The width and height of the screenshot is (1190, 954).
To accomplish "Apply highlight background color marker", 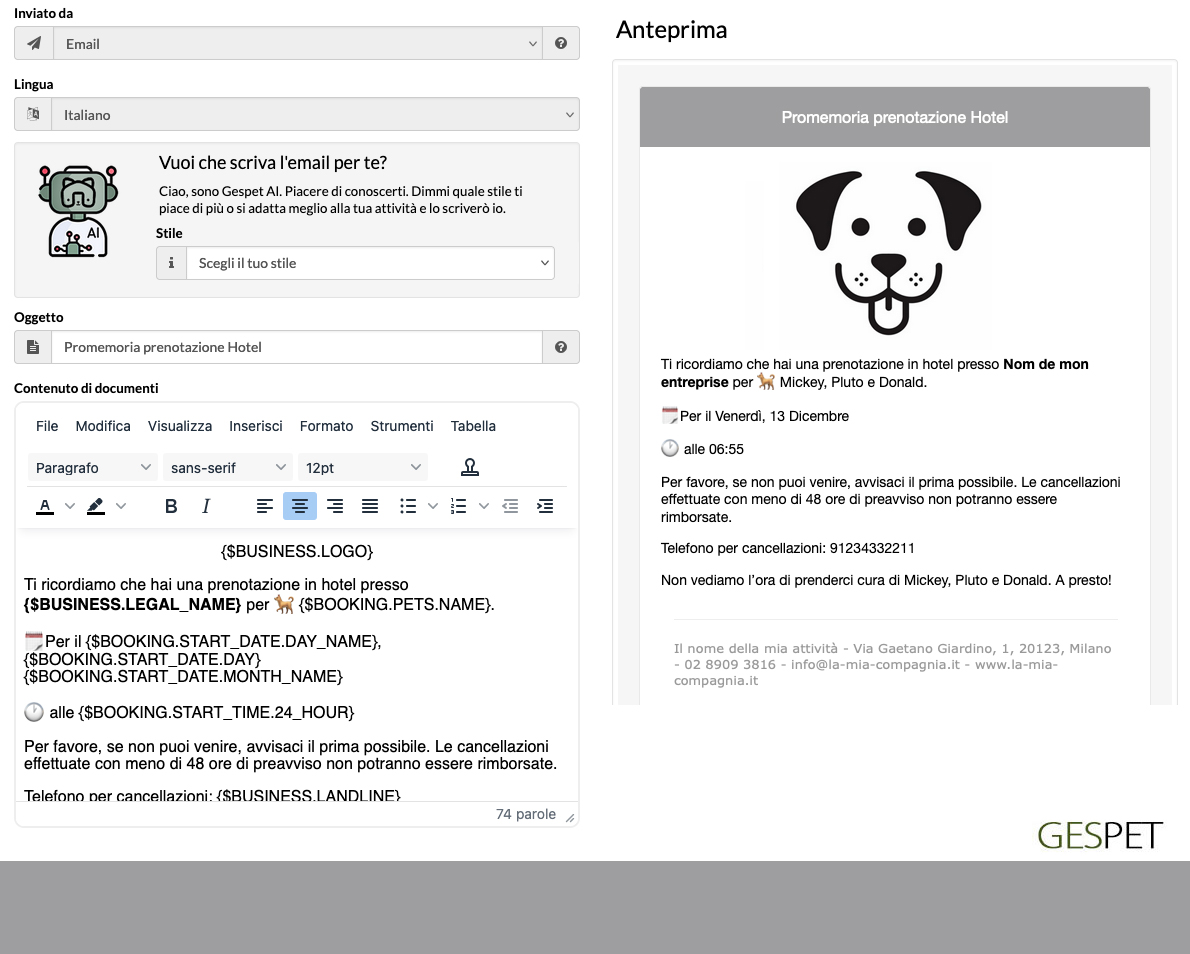I will [96, 505].
